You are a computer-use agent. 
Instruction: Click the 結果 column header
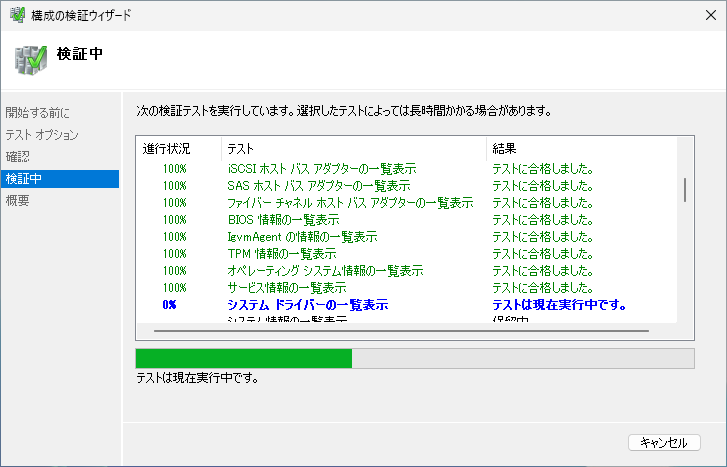click(x=581, y=148)
